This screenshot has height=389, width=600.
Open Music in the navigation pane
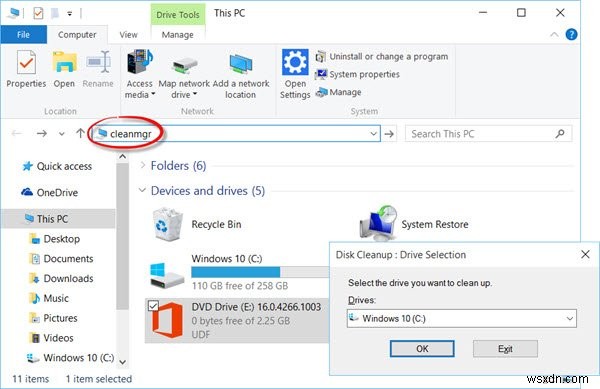[49, 298]
